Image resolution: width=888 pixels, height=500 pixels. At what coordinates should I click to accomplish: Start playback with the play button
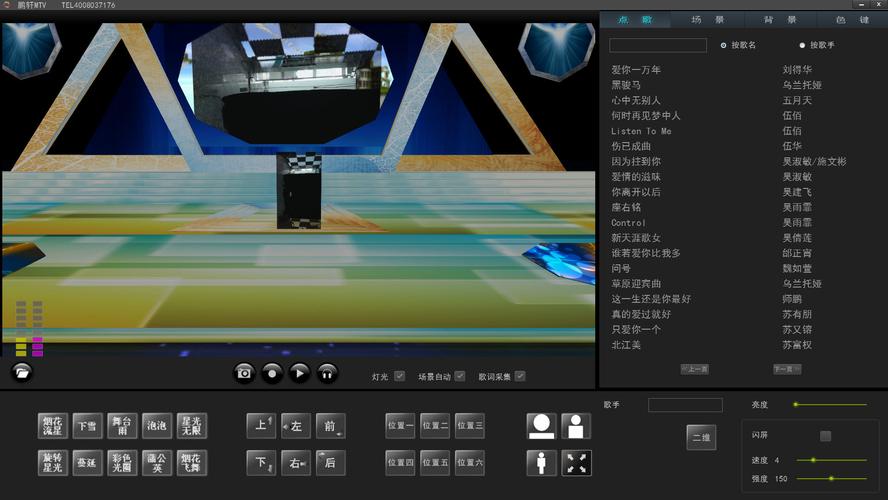[x=299, y=373]
